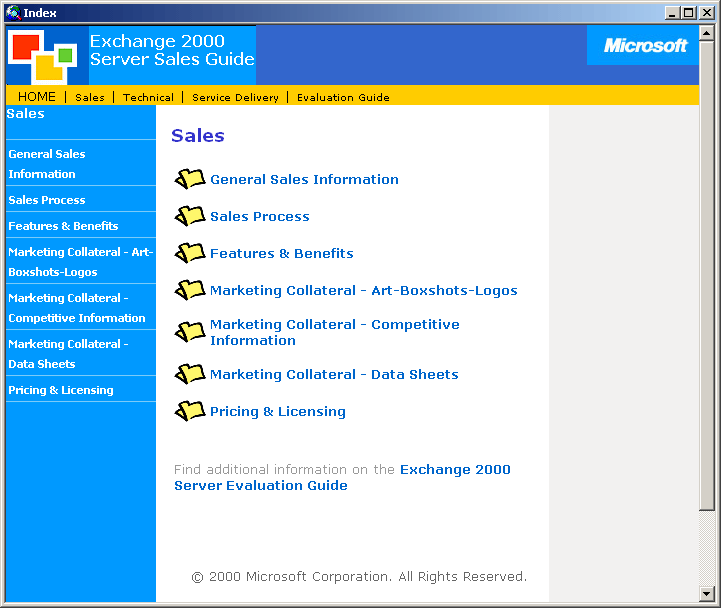Open Marketing Collateral Competitive Information main link
Screen dimensions: 721x608
point(334,333)
